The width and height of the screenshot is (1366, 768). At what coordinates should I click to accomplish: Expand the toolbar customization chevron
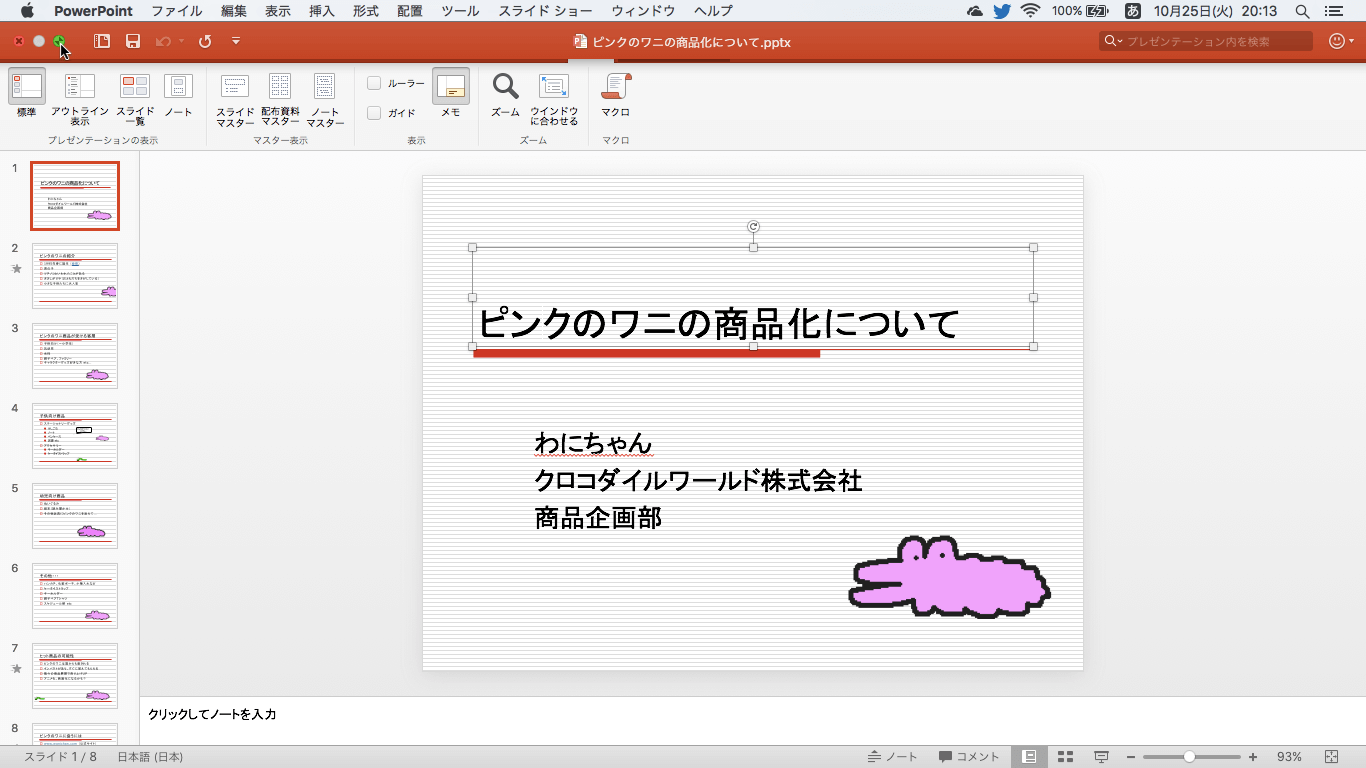coord(234,43)
